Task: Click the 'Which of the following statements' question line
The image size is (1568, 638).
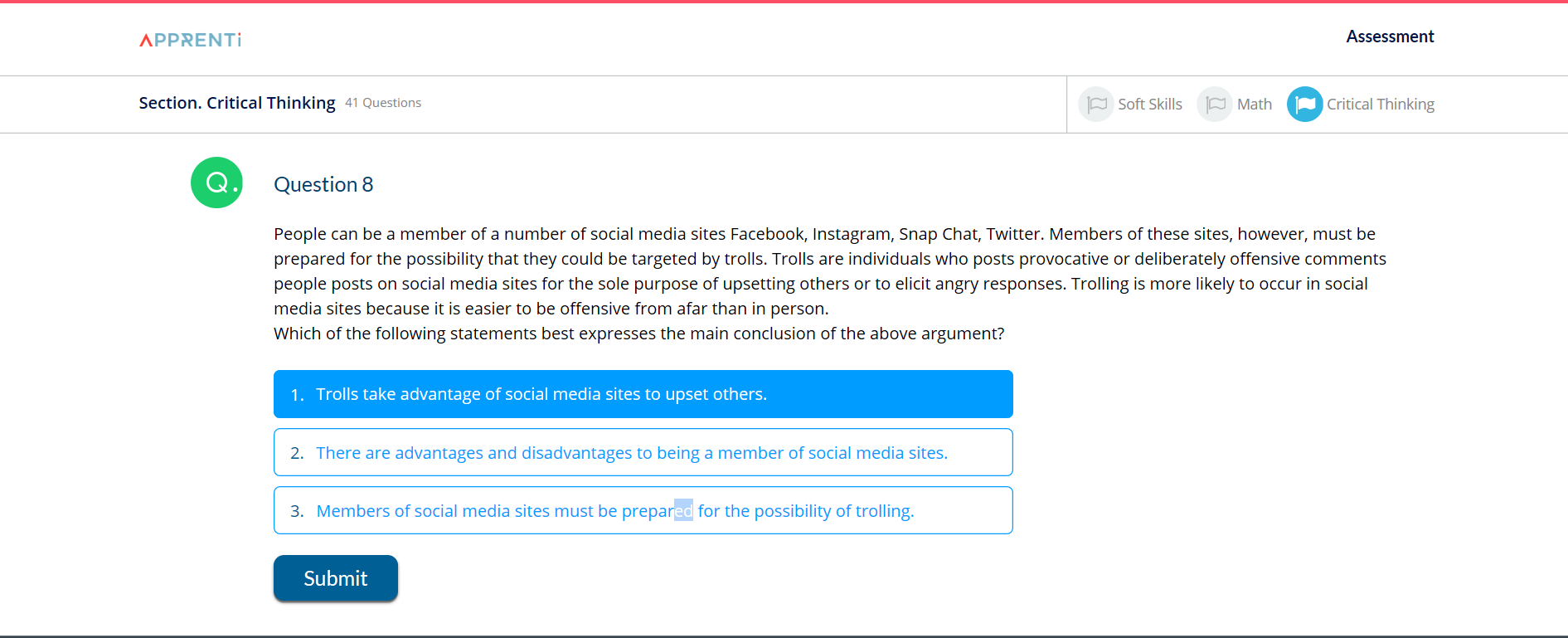Action: click(x=638, y=334)
